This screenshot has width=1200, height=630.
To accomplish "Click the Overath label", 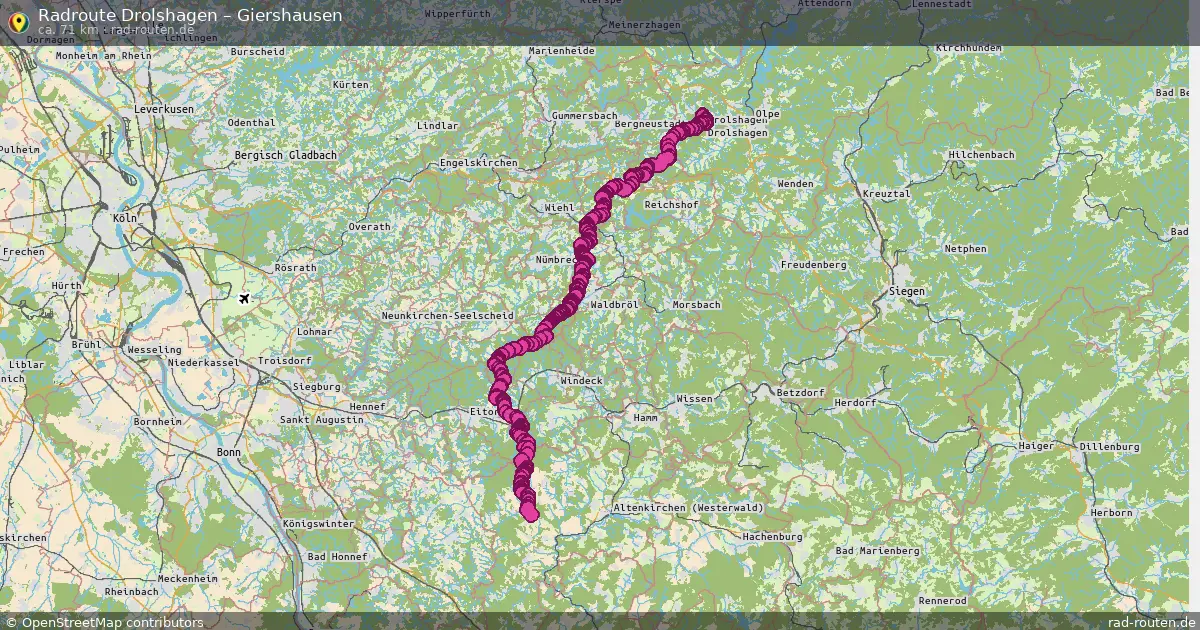I will [x=369, y=227].
